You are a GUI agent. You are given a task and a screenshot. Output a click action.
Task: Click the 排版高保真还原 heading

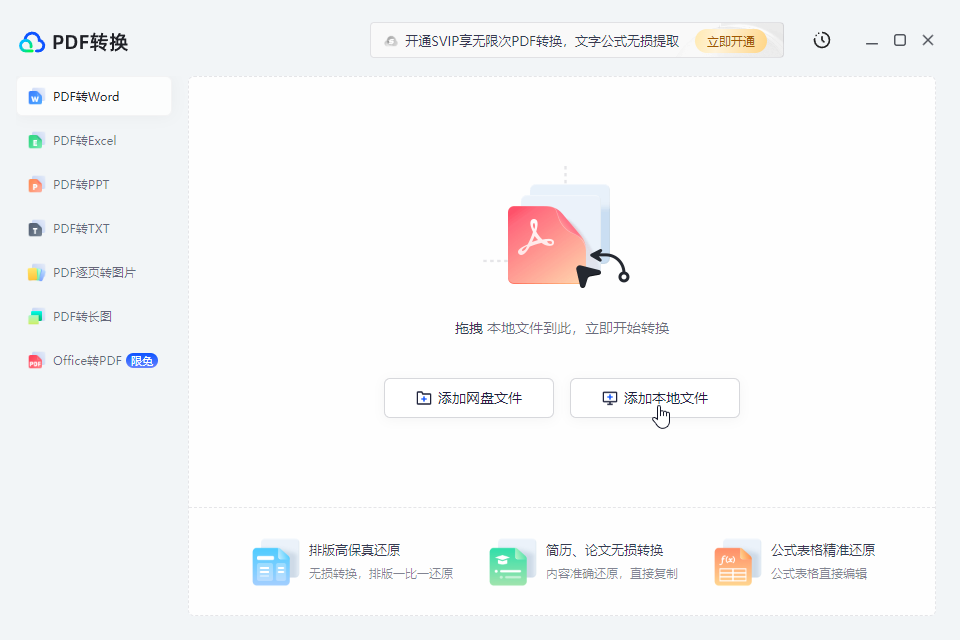[354, 550]
